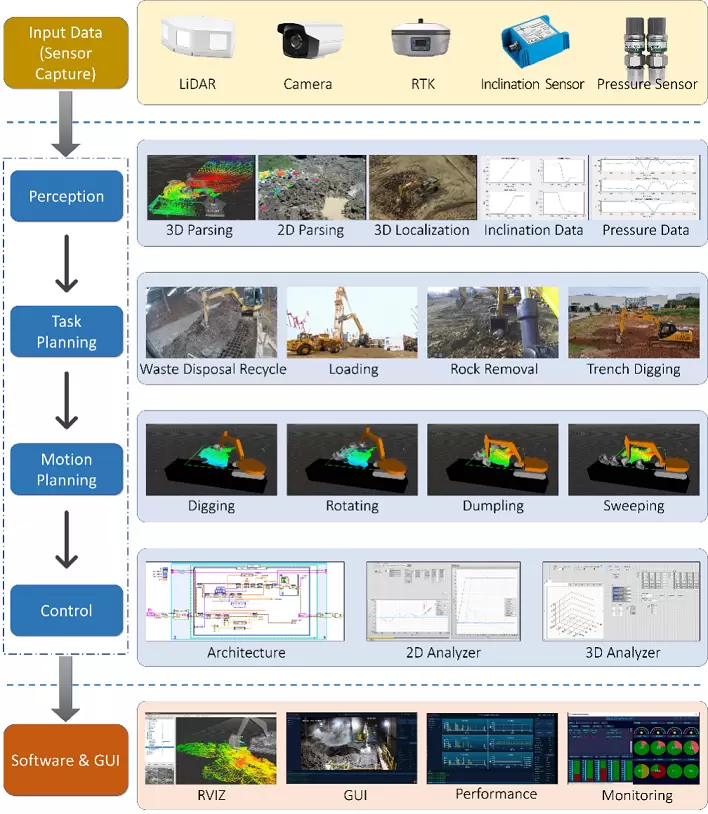Select the Camera sensor image

(309, 42)
